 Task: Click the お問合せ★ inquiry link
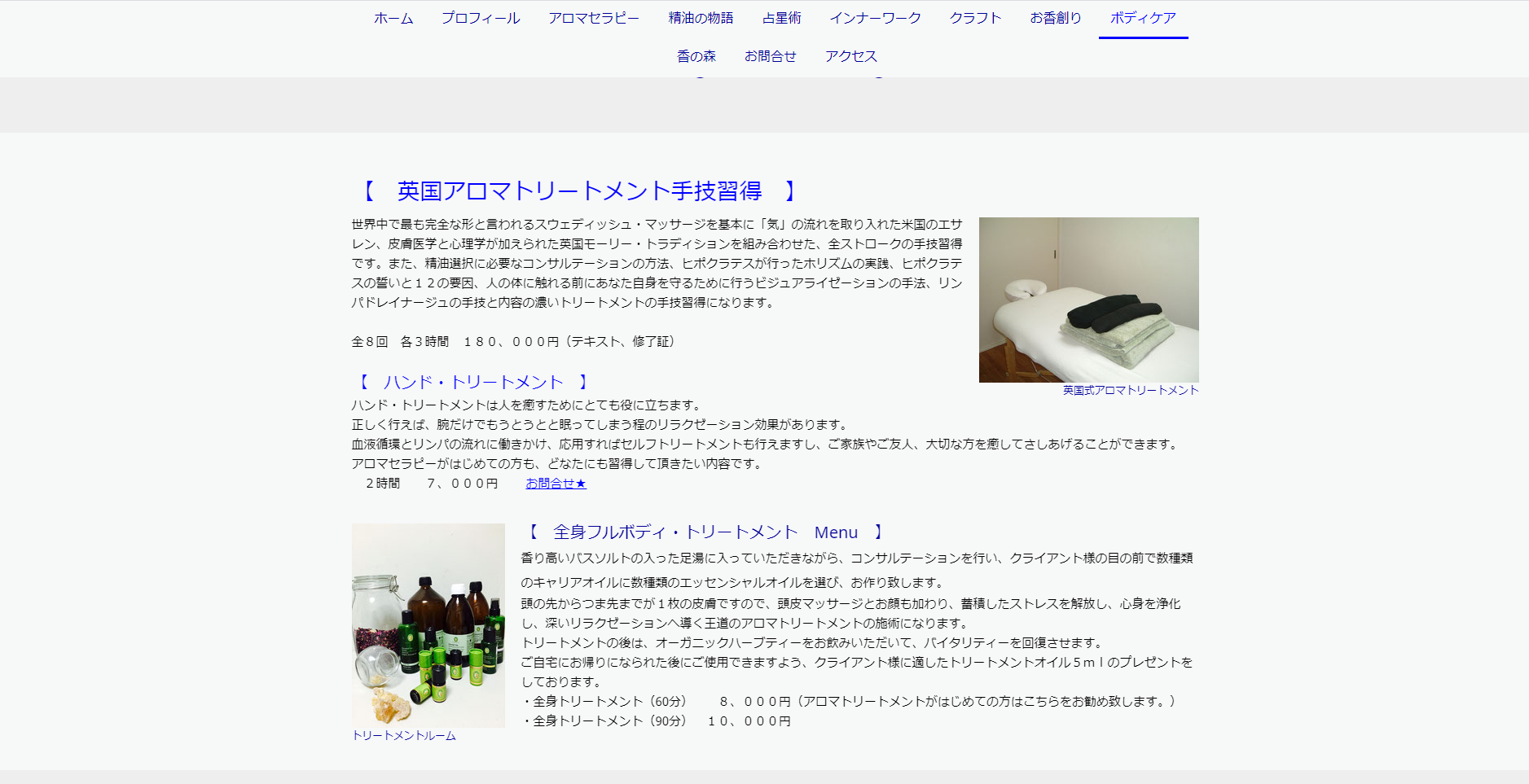click(556, 483)
